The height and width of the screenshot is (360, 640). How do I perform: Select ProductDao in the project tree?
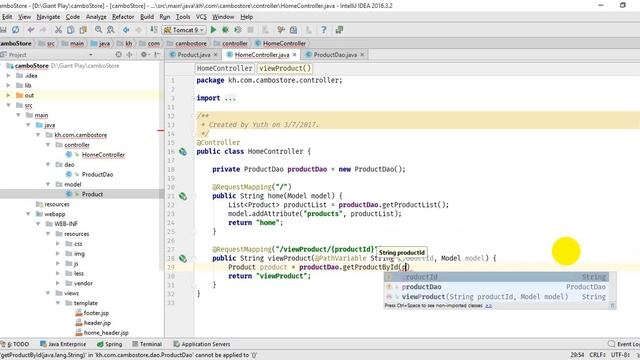coord(97,174)
